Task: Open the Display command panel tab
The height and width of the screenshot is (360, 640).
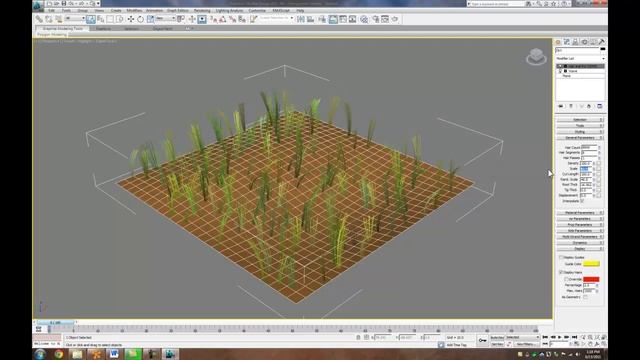Action: (593, 42)
